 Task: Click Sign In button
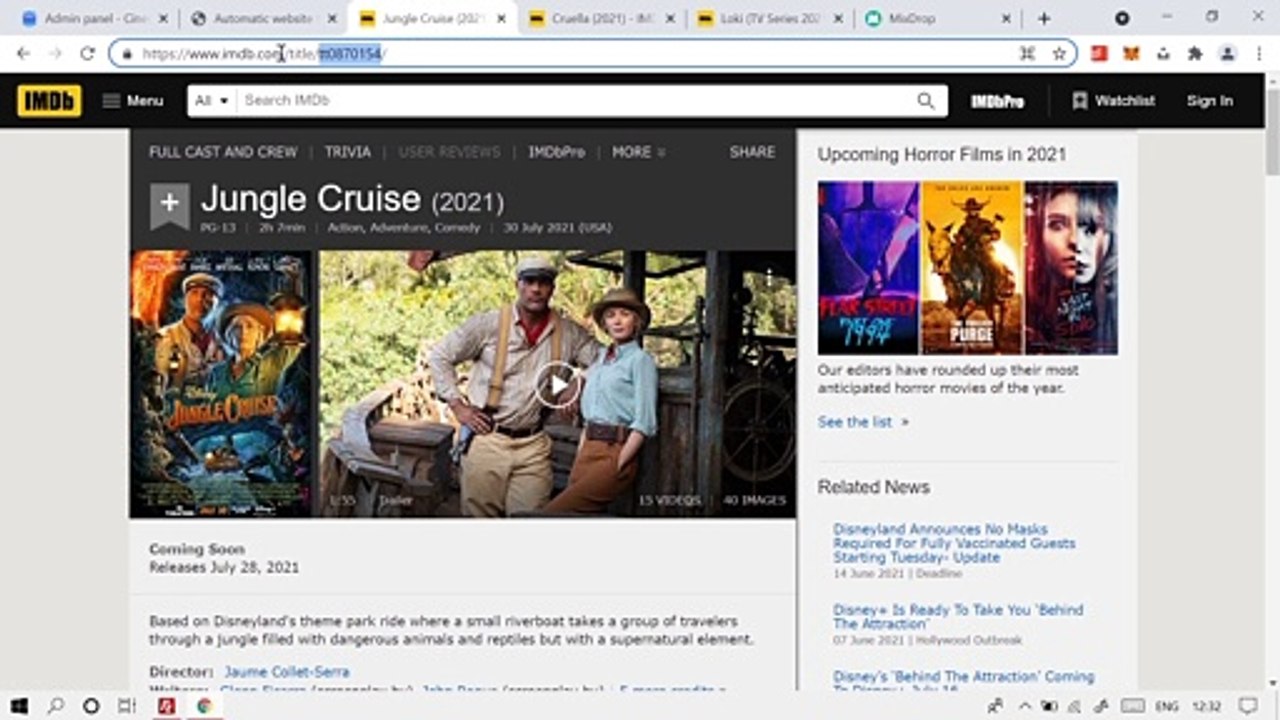pos(1209,100)
